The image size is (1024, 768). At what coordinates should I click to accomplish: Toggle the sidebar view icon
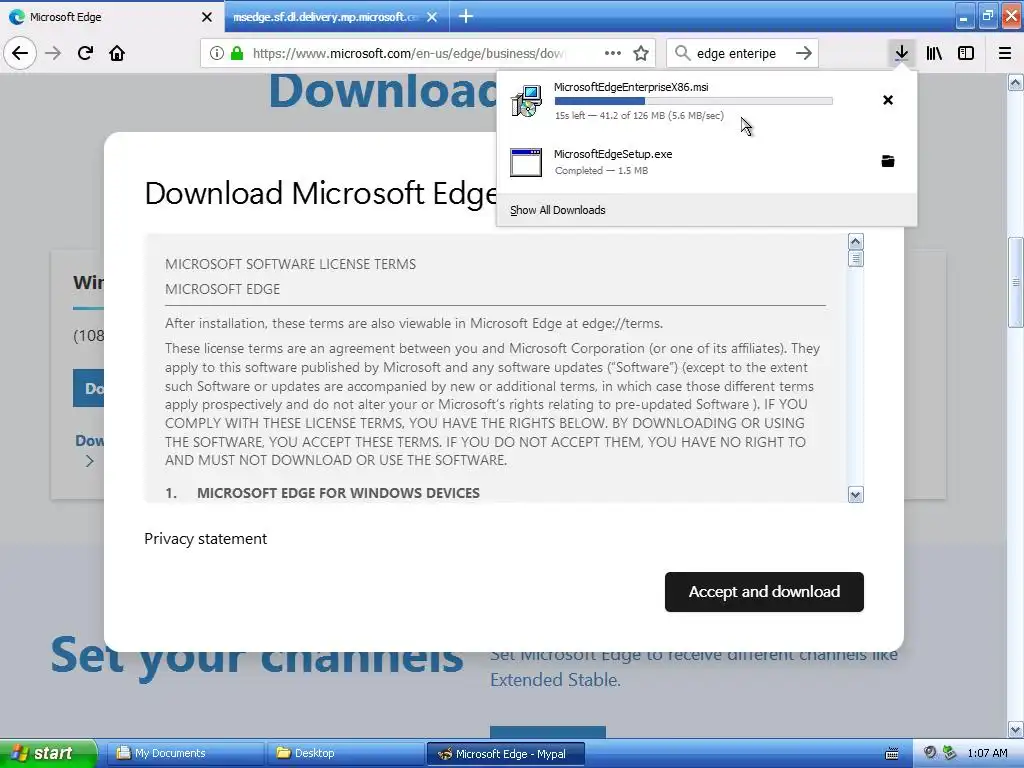[966, 53]
